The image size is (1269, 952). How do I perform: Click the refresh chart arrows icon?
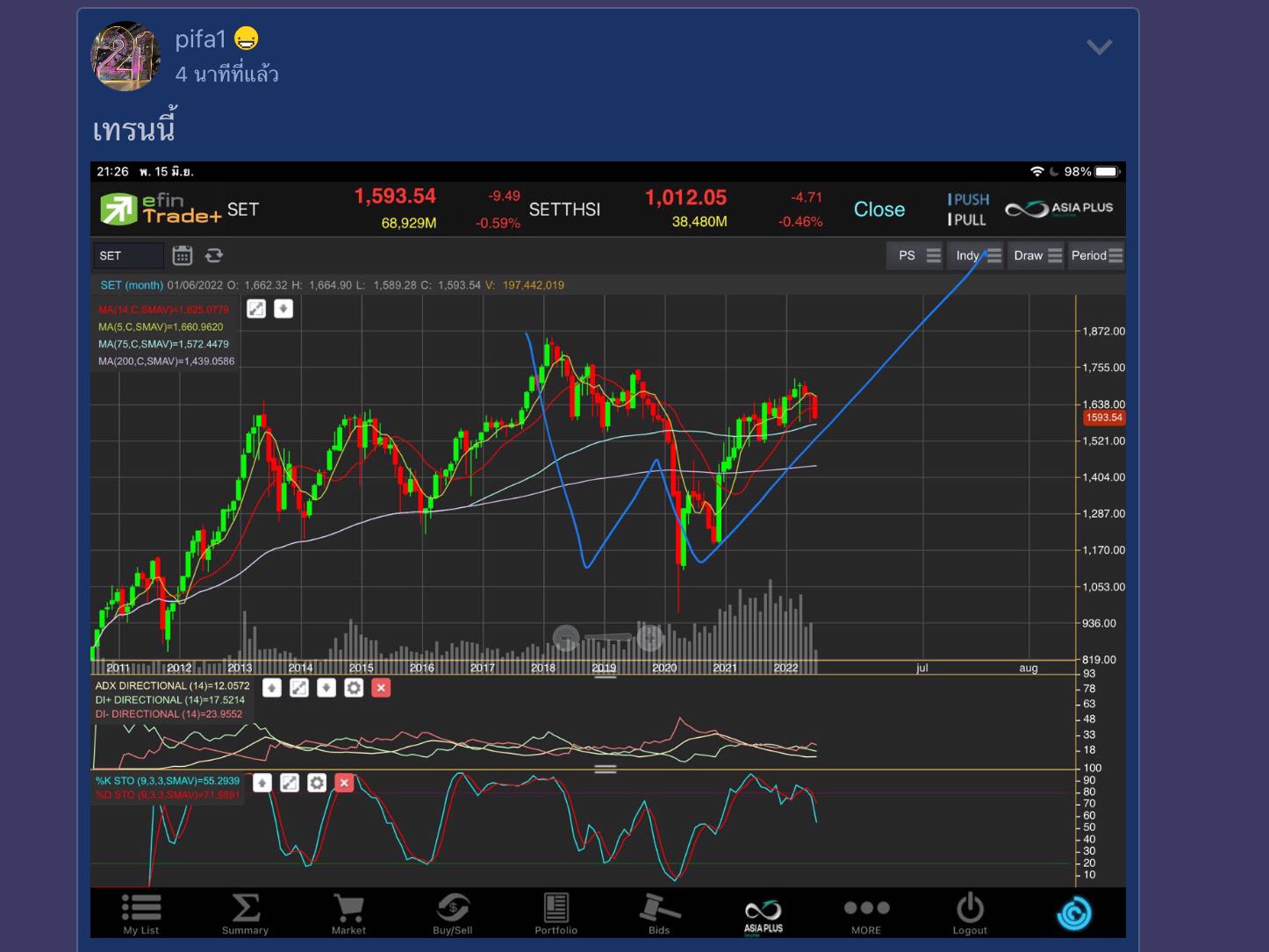(214, 255)
